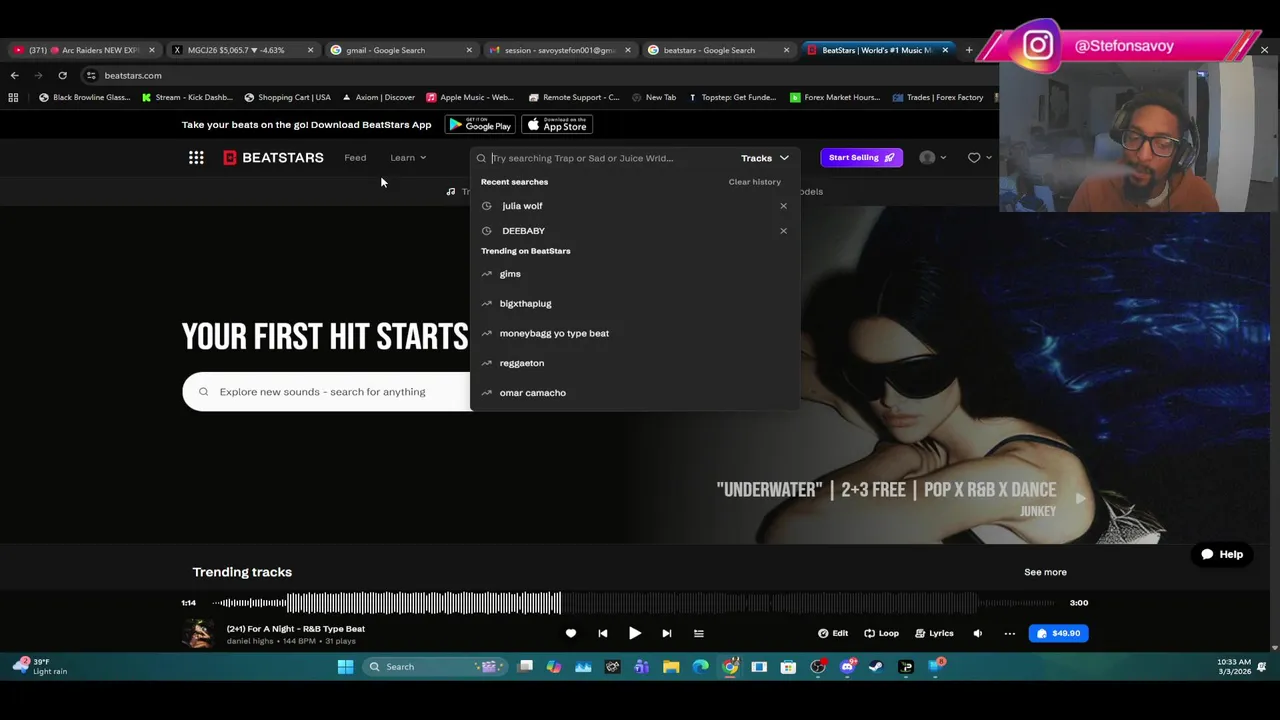The image size is (1280, 720).
Task: Click the Edit icon button in player
Action: click(x=833, y=633)
